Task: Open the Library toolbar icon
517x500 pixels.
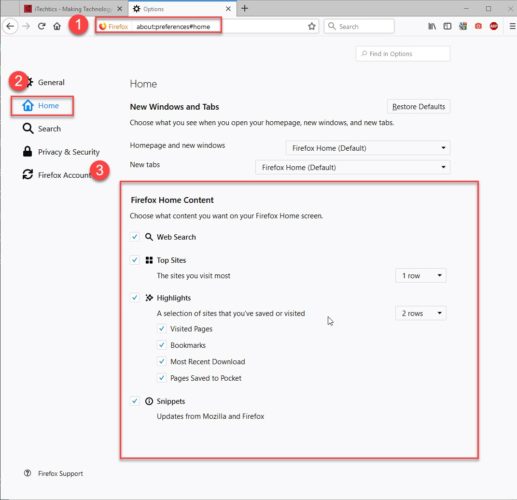Action: 432,26
